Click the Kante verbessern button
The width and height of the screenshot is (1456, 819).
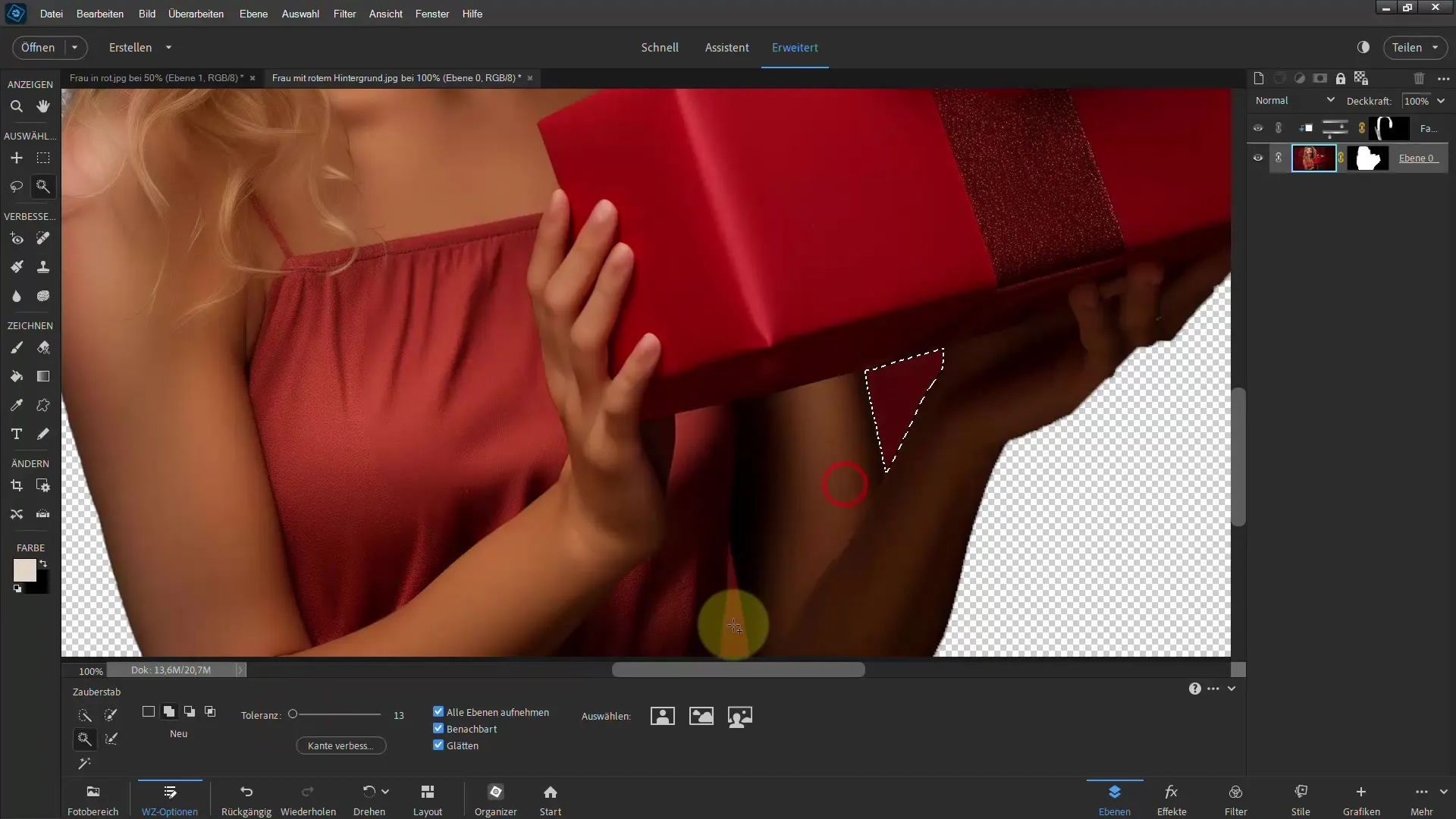pos(340,745)
